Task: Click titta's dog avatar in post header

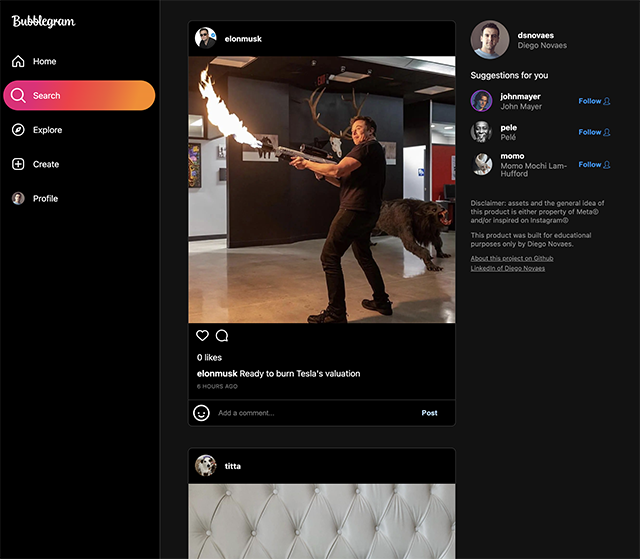Action: 205,466
